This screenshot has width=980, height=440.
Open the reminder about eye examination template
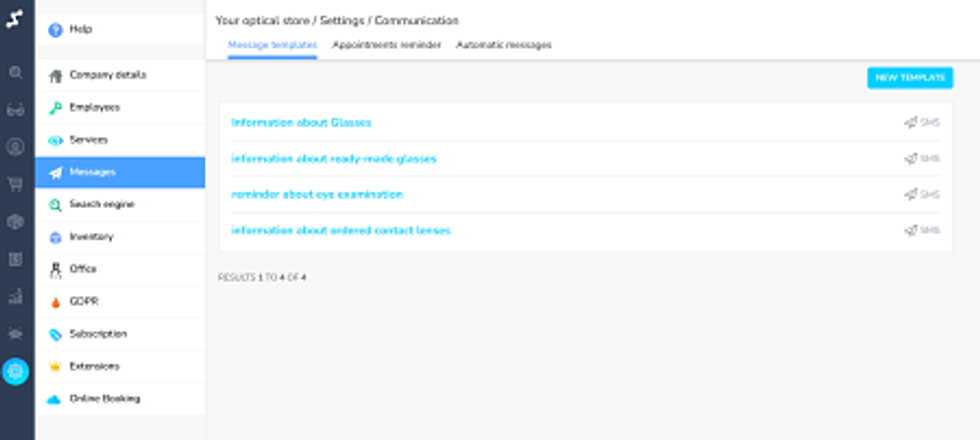point(316,194)
